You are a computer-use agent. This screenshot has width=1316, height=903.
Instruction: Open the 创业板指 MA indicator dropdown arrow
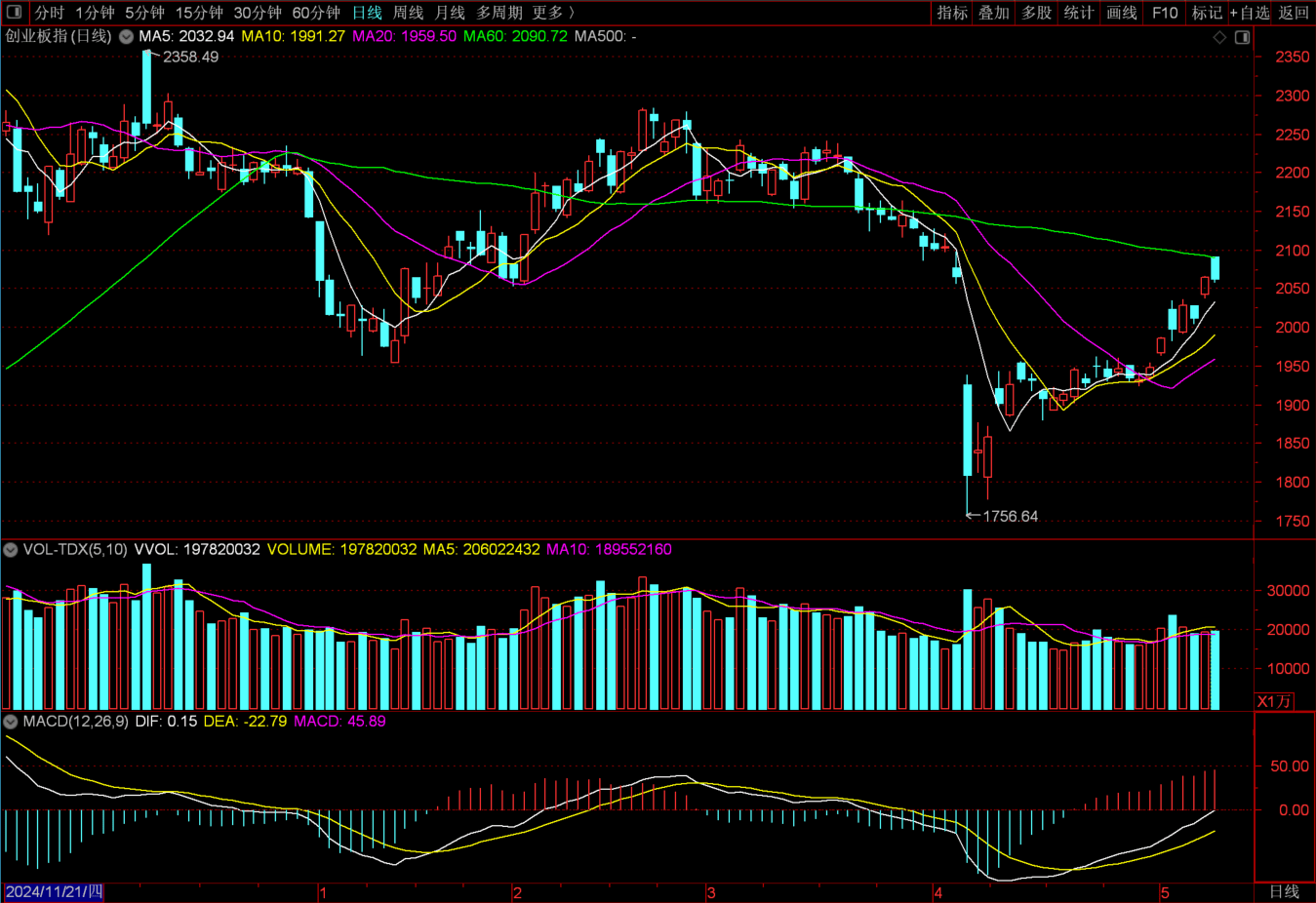click(x=126, y=36)
